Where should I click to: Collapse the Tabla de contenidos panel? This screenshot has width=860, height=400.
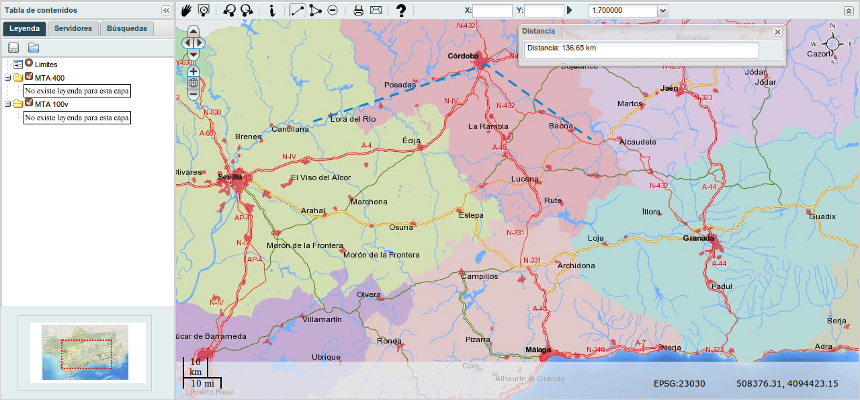tap(165, 9)
